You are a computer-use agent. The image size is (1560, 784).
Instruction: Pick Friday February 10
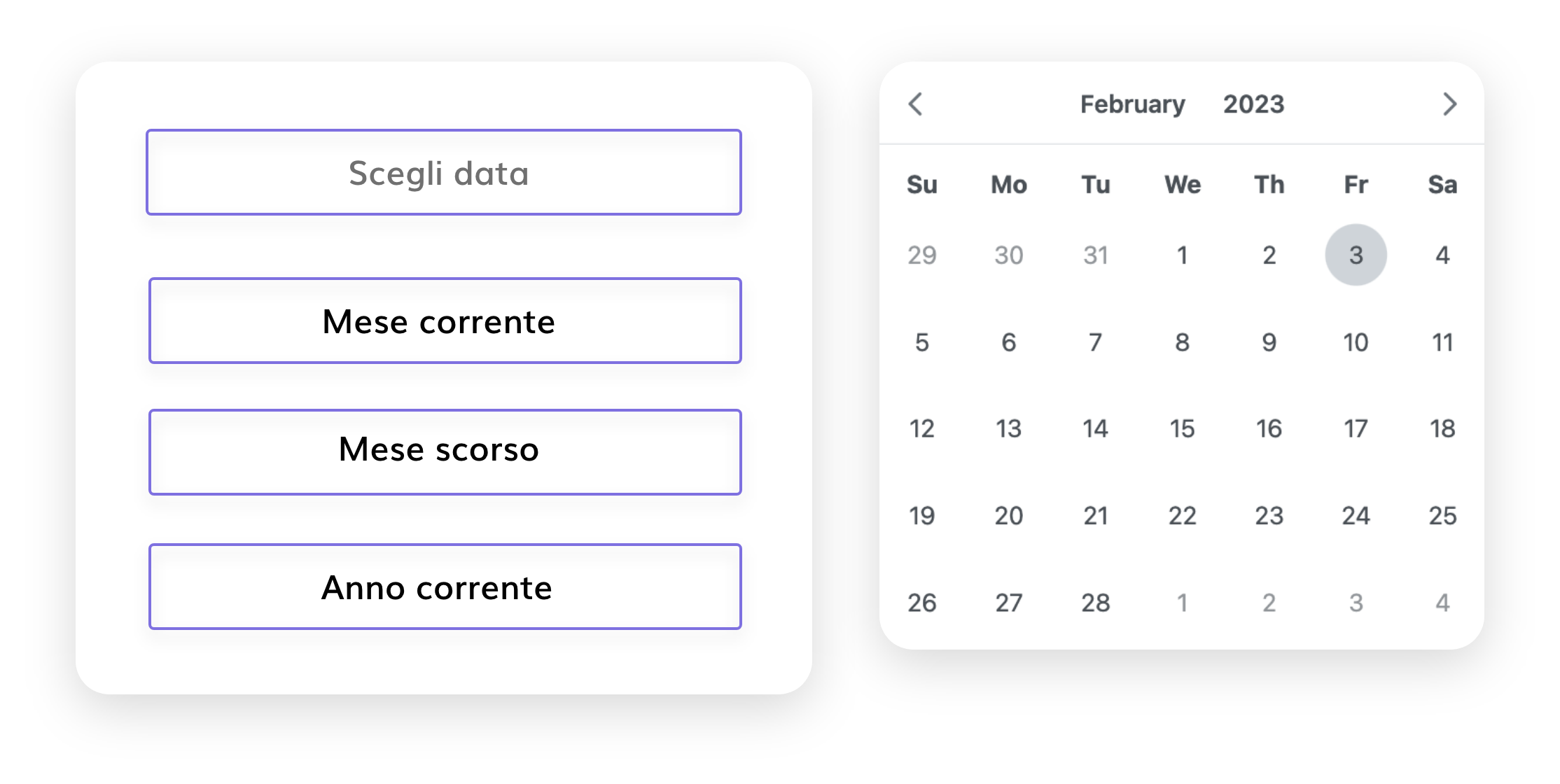coord(1356,342)
